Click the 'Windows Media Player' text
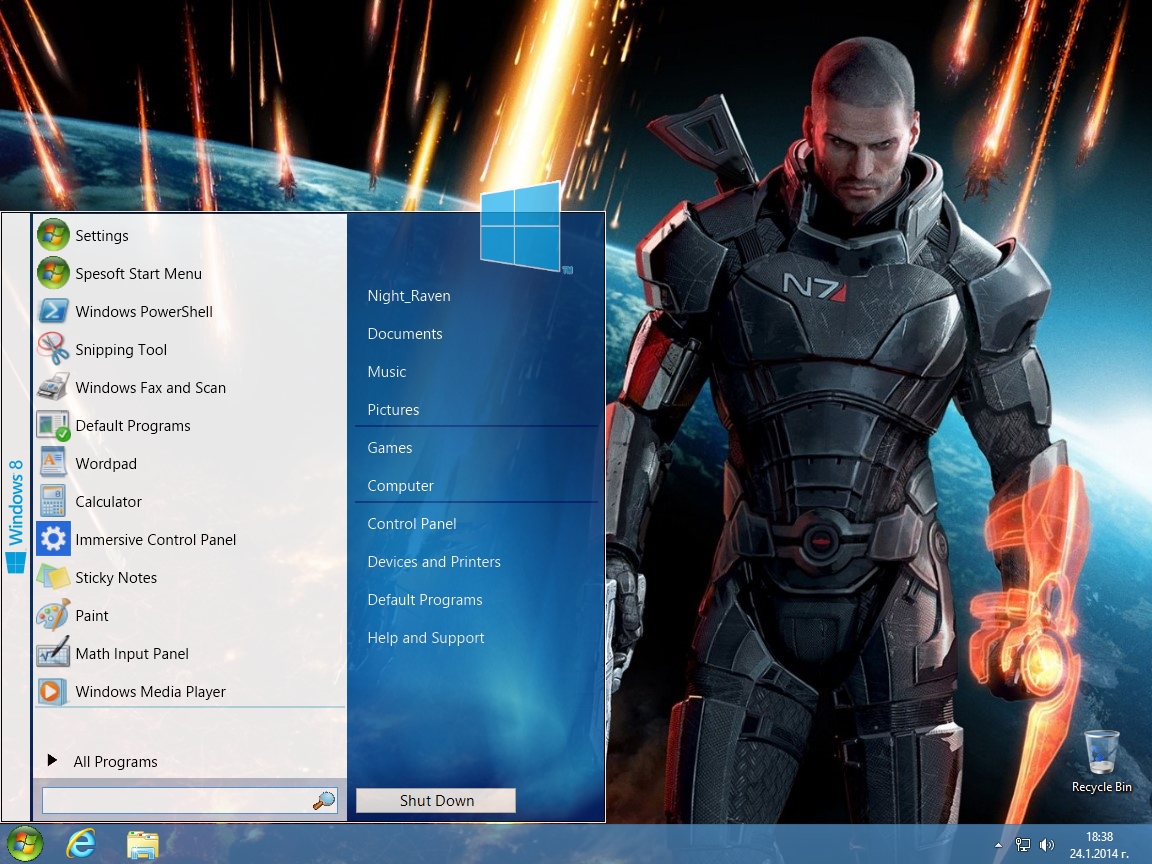Viewport: 1152px width, 864px height. click(151, 692)
